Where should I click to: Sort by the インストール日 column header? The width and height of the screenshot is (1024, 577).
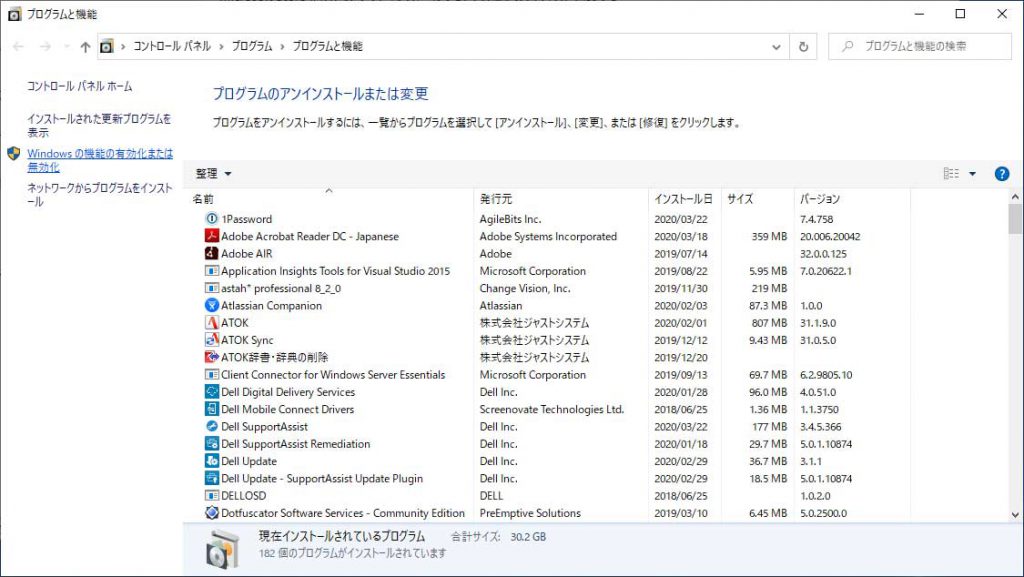coord(683,198)
